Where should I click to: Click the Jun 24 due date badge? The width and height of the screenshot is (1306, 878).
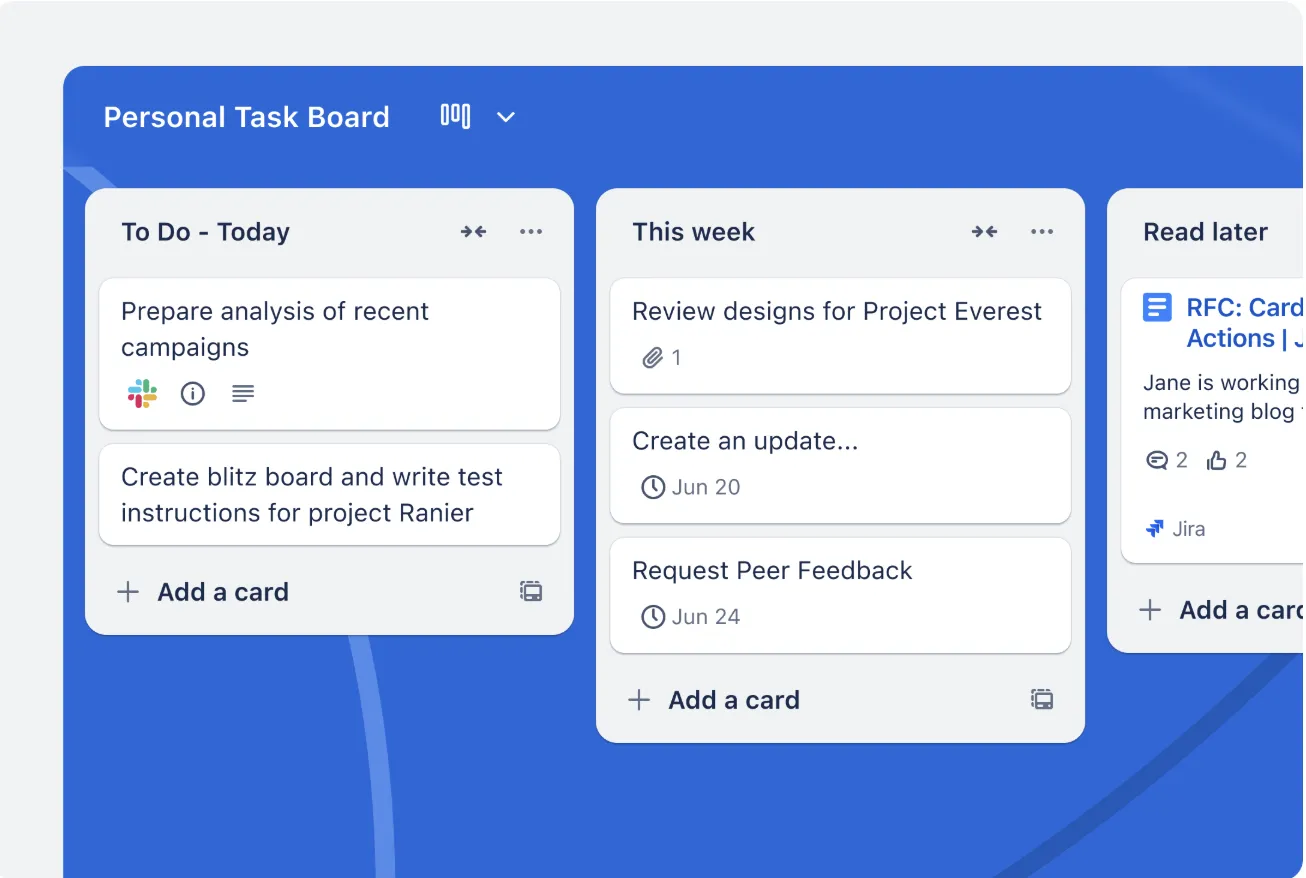(x=690, y=616)
